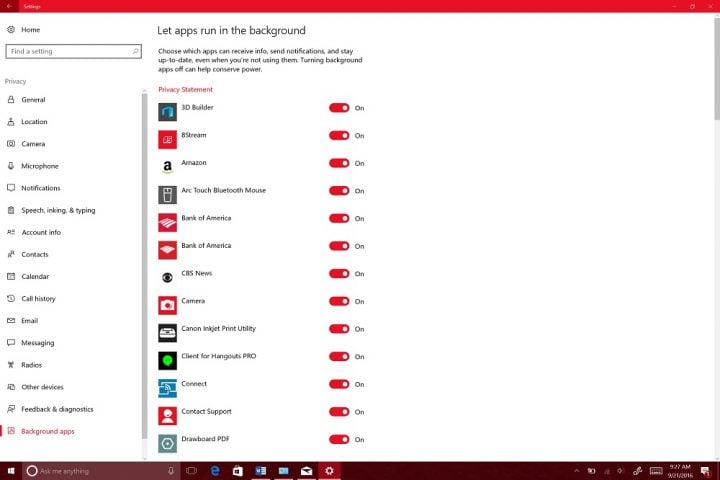Open the Windows Start menu

(x=11, y=471)
